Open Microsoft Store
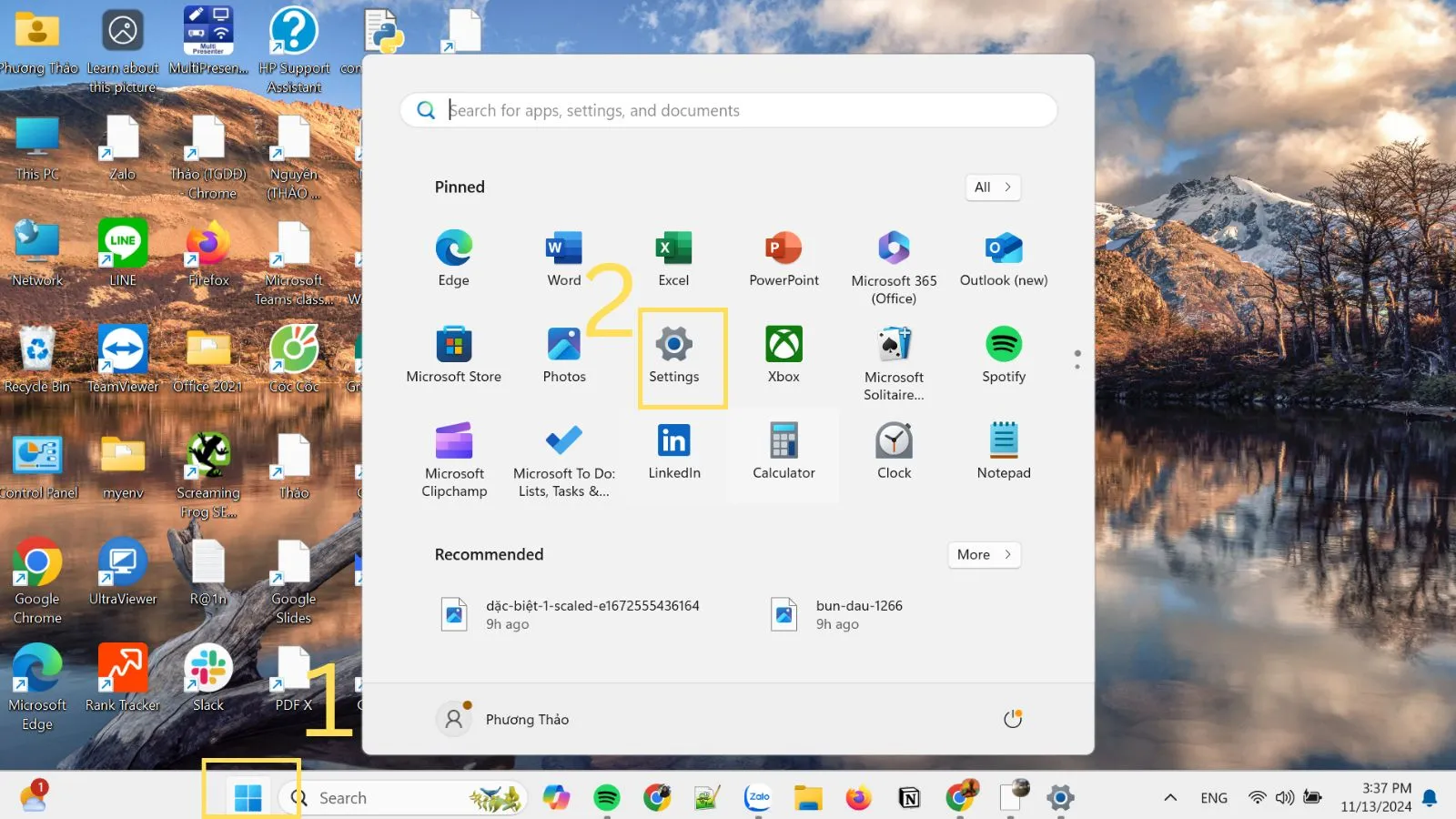The width and height of the screenshot is (1456, 819). pyautogui.click(x=454, y=355)
